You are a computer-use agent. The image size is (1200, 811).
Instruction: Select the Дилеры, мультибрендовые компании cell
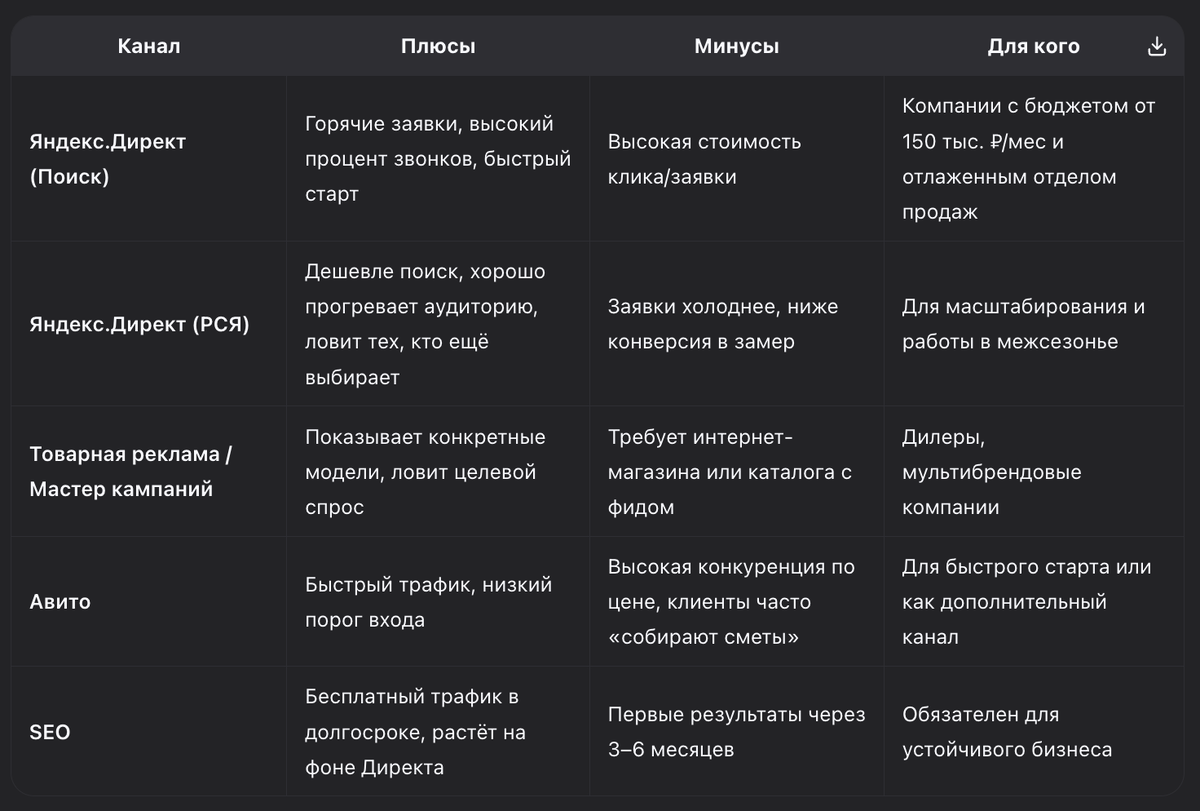tap(991, 472)
